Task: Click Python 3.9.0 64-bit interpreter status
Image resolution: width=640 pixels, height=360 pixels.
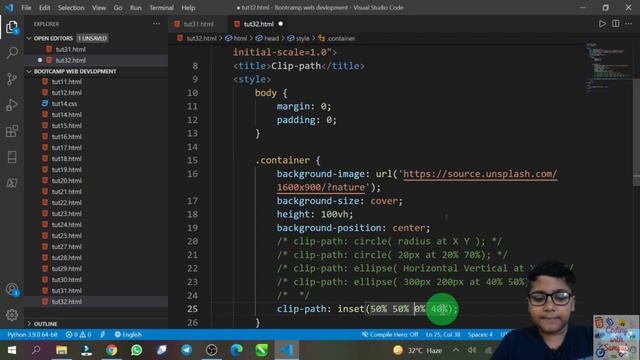Action: [x=32, y=334]
